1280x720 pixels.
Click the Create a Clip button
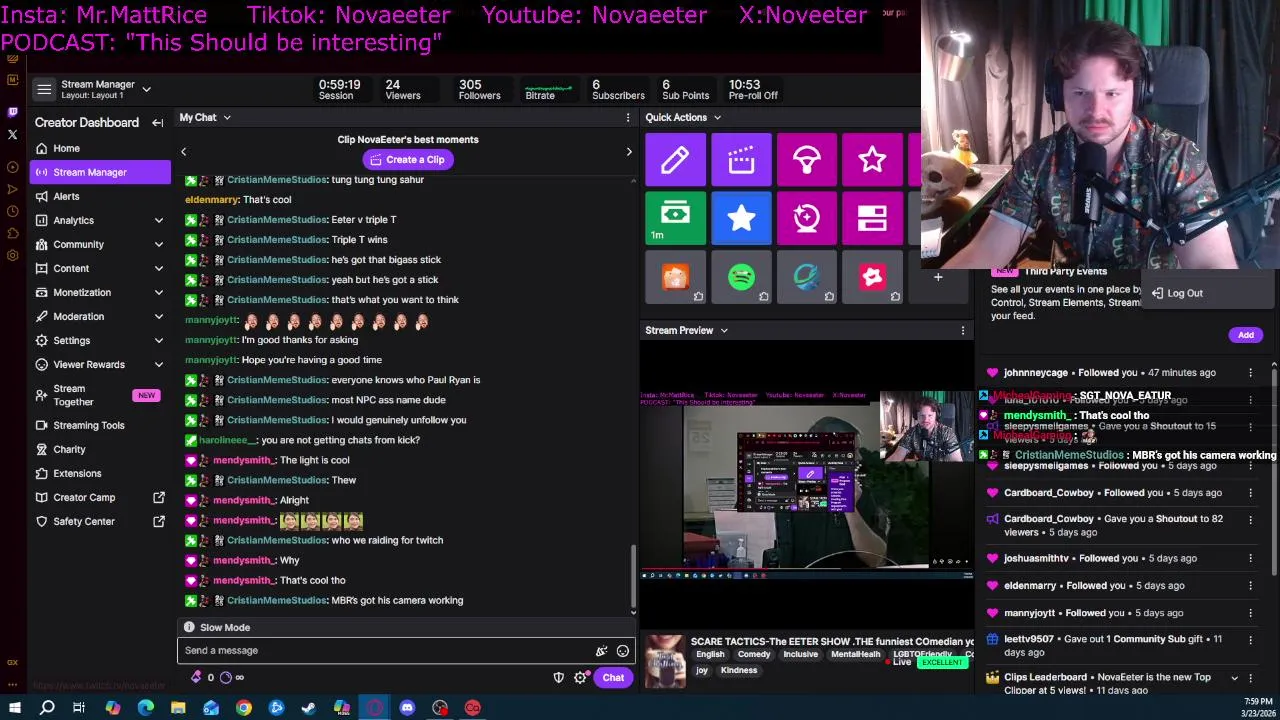pos(407,160)
